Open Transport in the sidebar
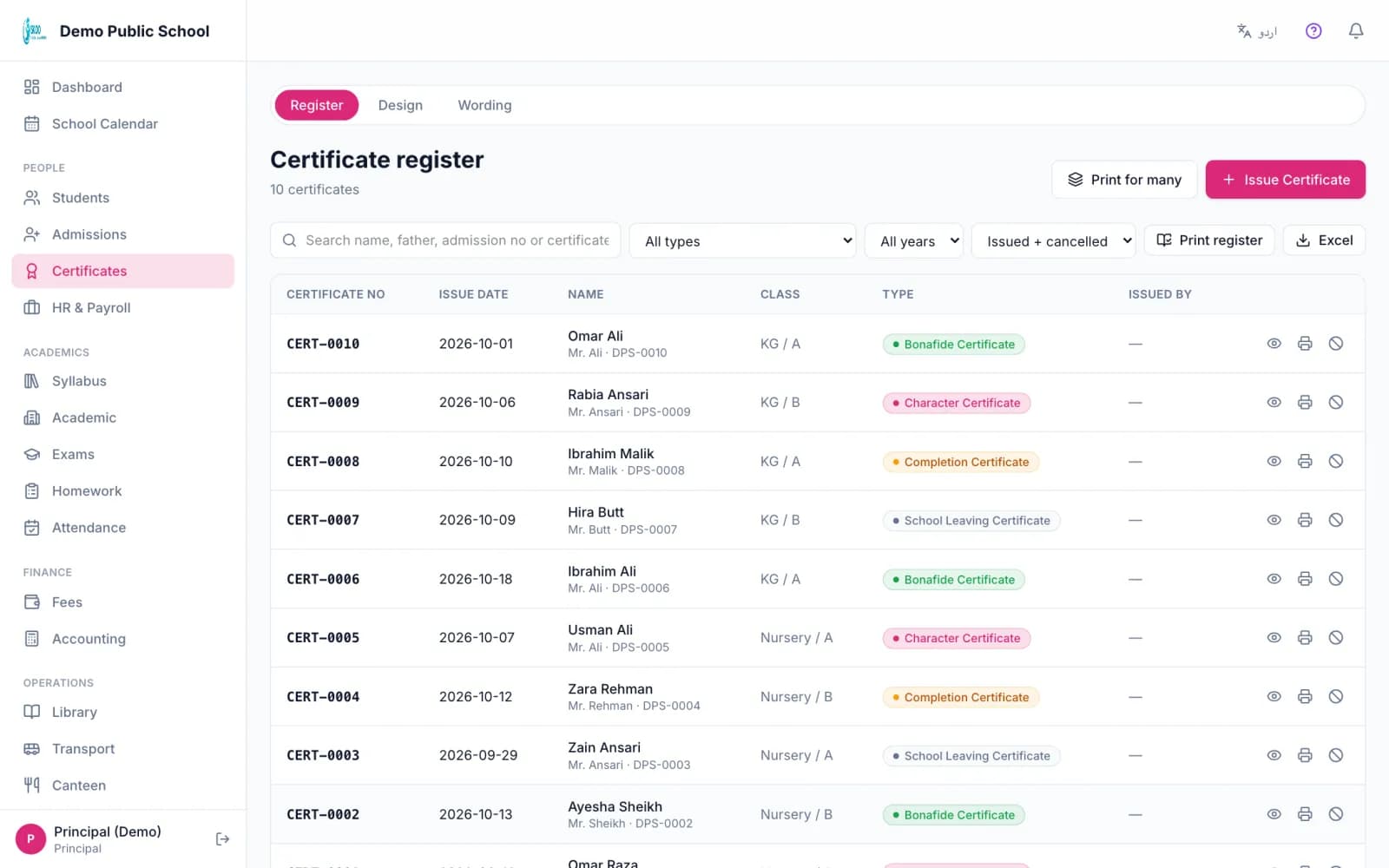The image size is (1389, 868). [122, 748]
